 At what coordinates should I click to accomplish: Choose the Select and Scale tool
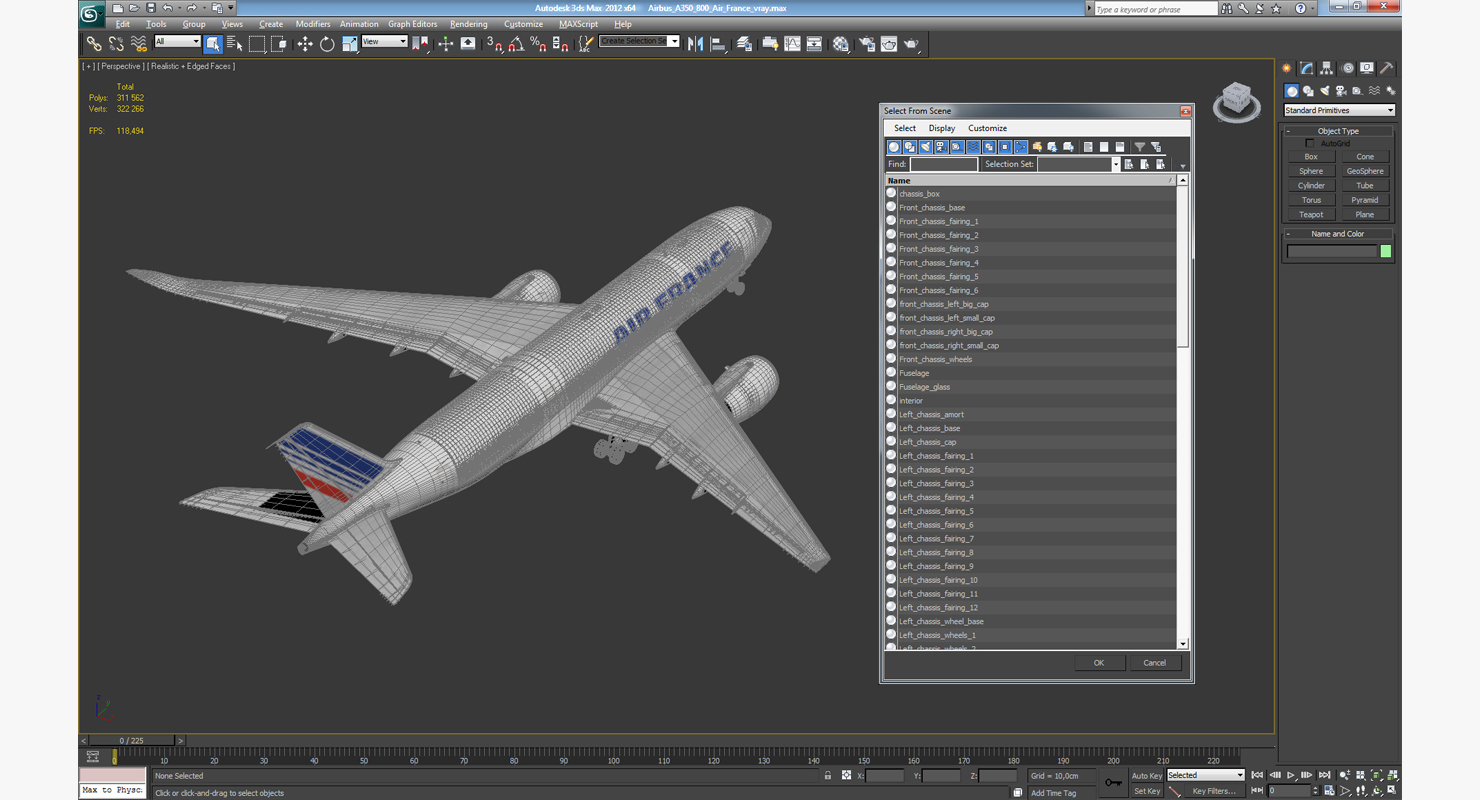[349, 43]
